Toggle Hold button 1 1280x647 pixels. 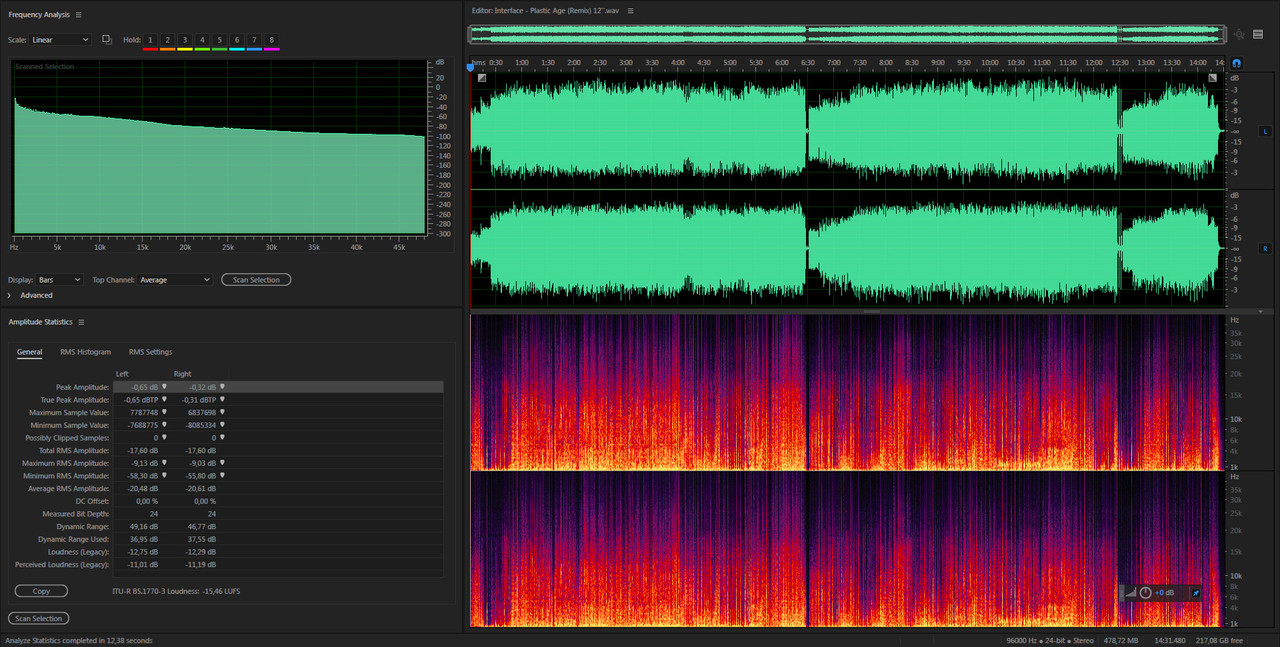point(150,40)
